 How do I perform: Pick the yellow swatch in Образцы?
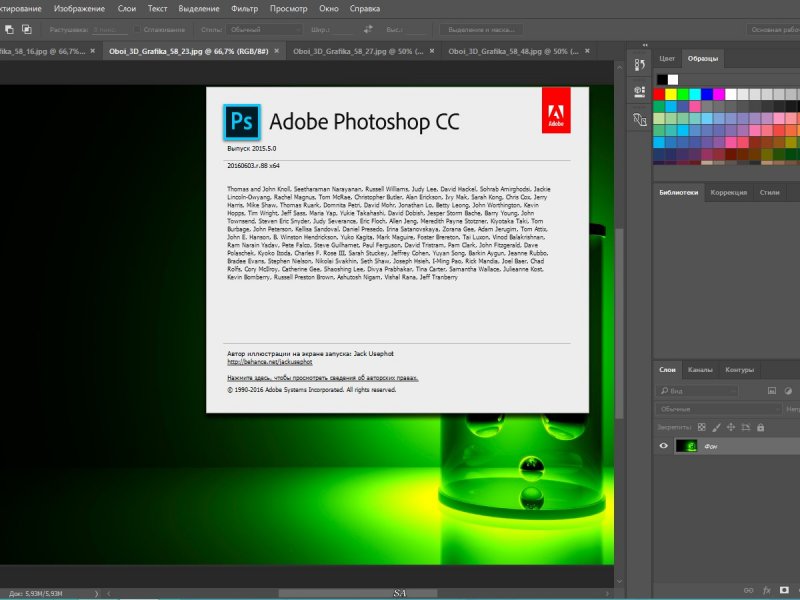coord(671,94)
